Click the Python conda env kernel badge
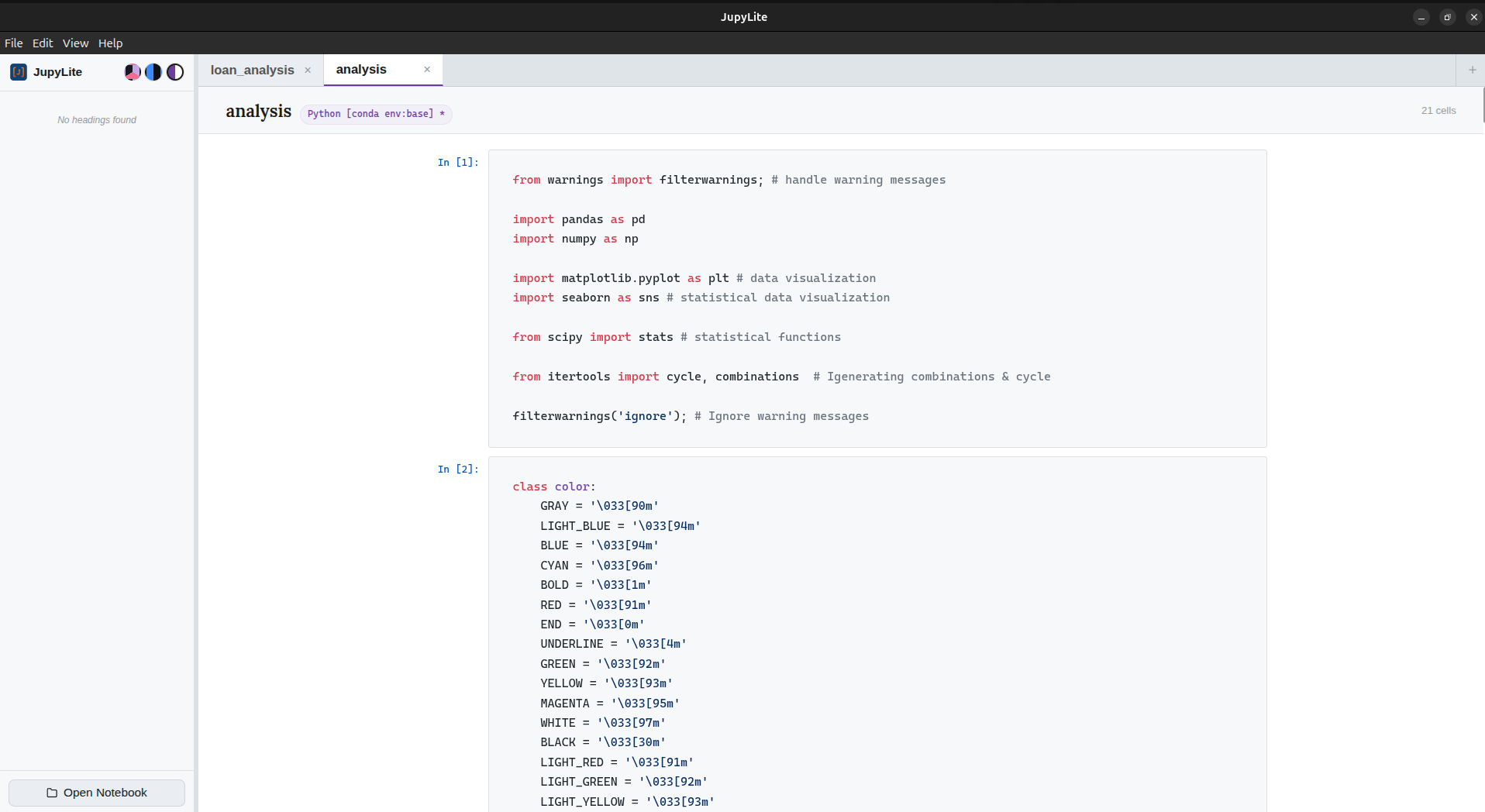Screen dimensions: 1485x812 [x=376, y=114]
